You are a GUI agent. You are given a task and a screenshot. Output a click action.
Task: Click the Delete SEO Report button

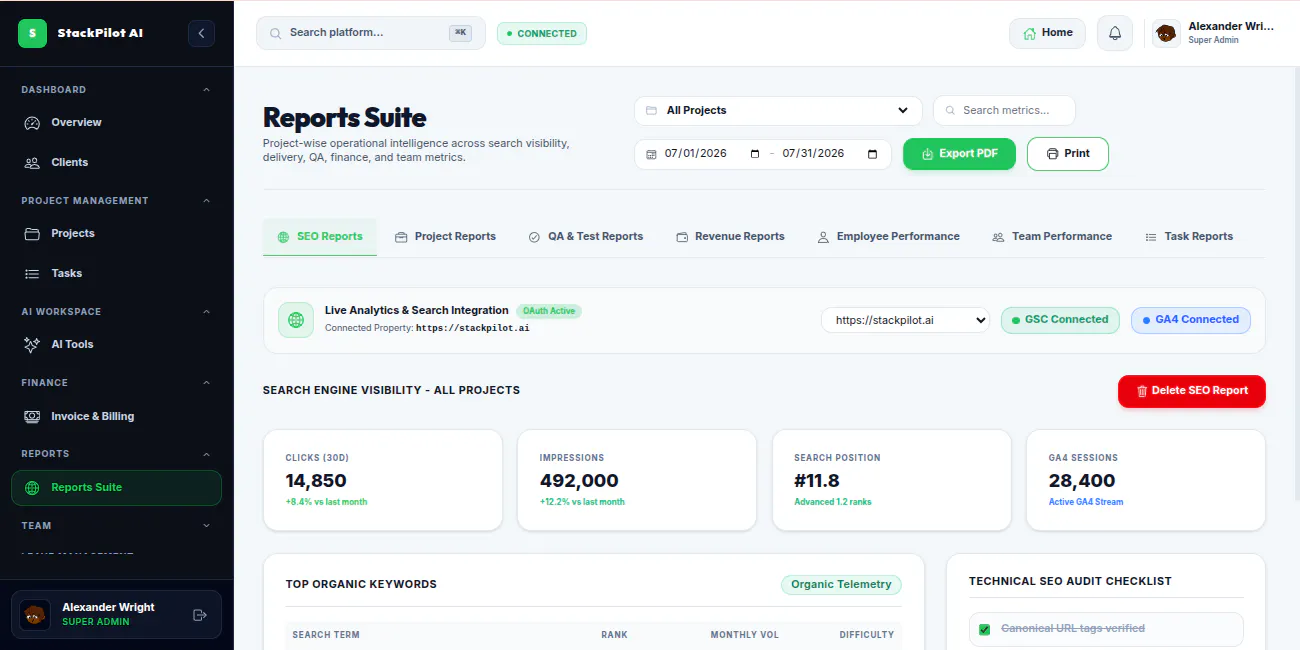coord(1192,391)
